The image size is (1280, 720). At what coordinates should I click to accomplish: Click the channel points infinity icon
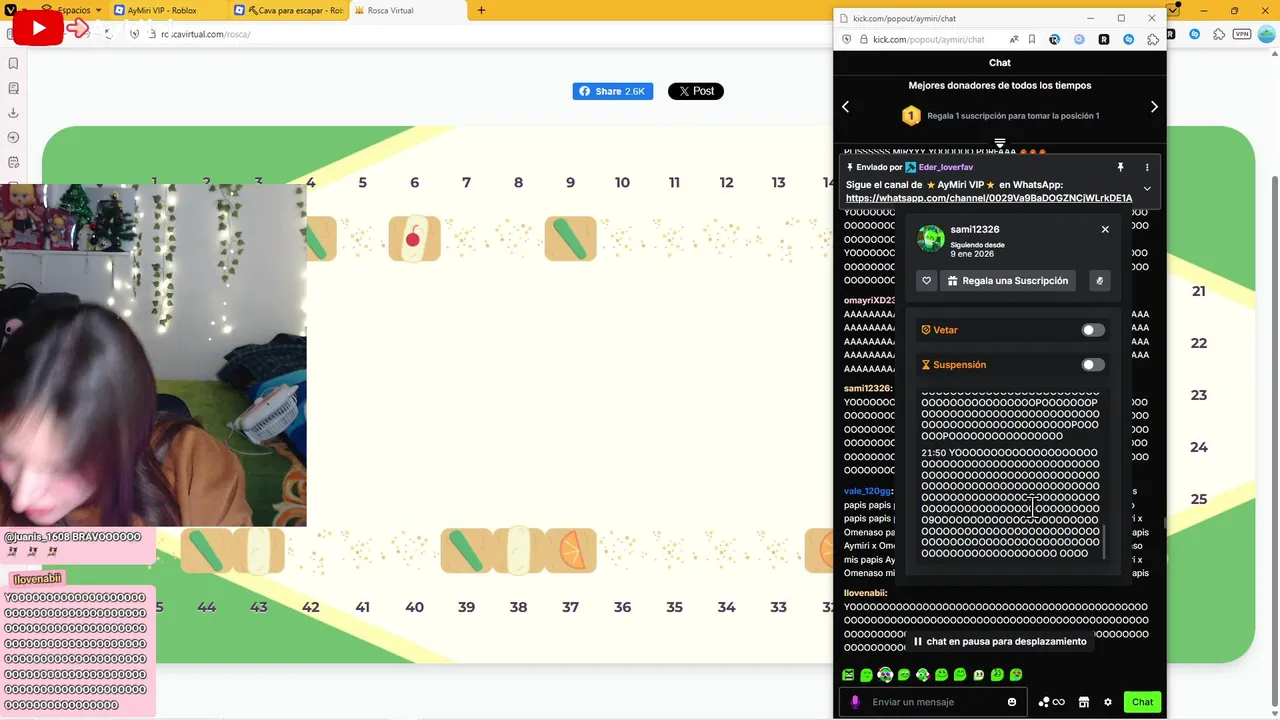[1051, 702]
